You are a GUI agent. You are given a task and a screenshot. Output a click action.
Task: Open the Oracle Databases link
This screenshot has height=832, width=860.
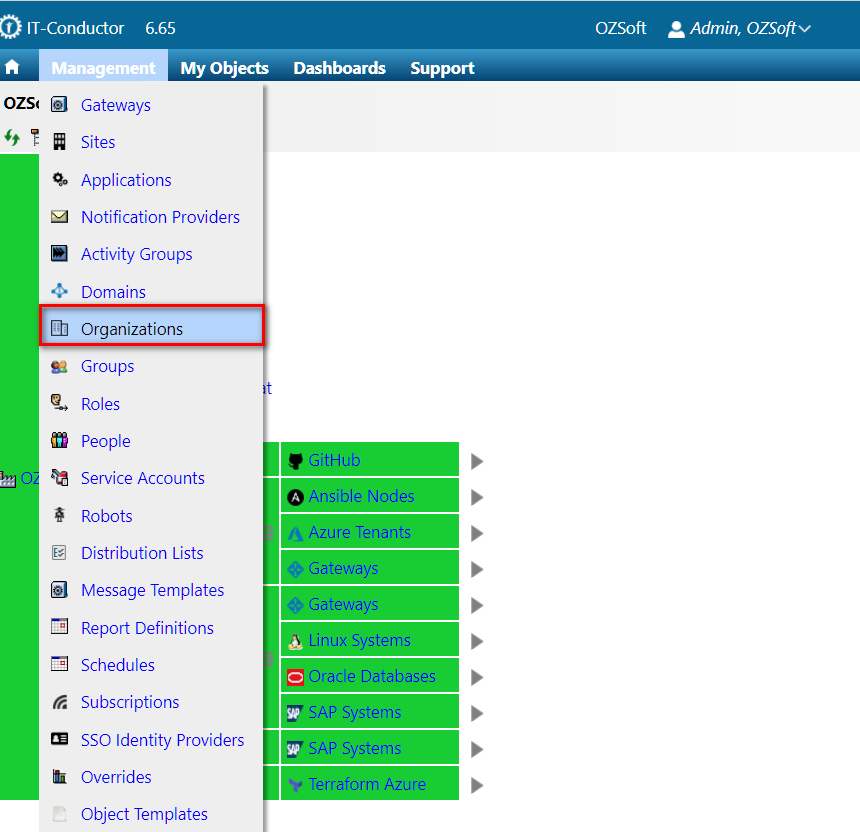(372, 676)
